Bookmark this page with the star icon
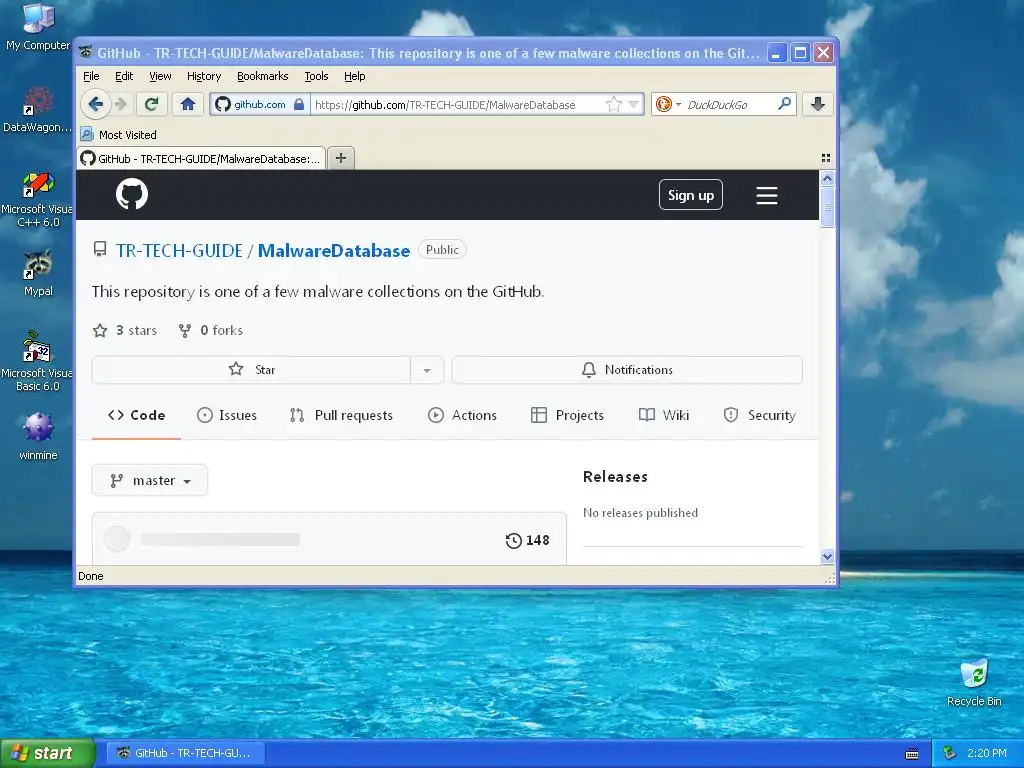 [x=613, y=104]
